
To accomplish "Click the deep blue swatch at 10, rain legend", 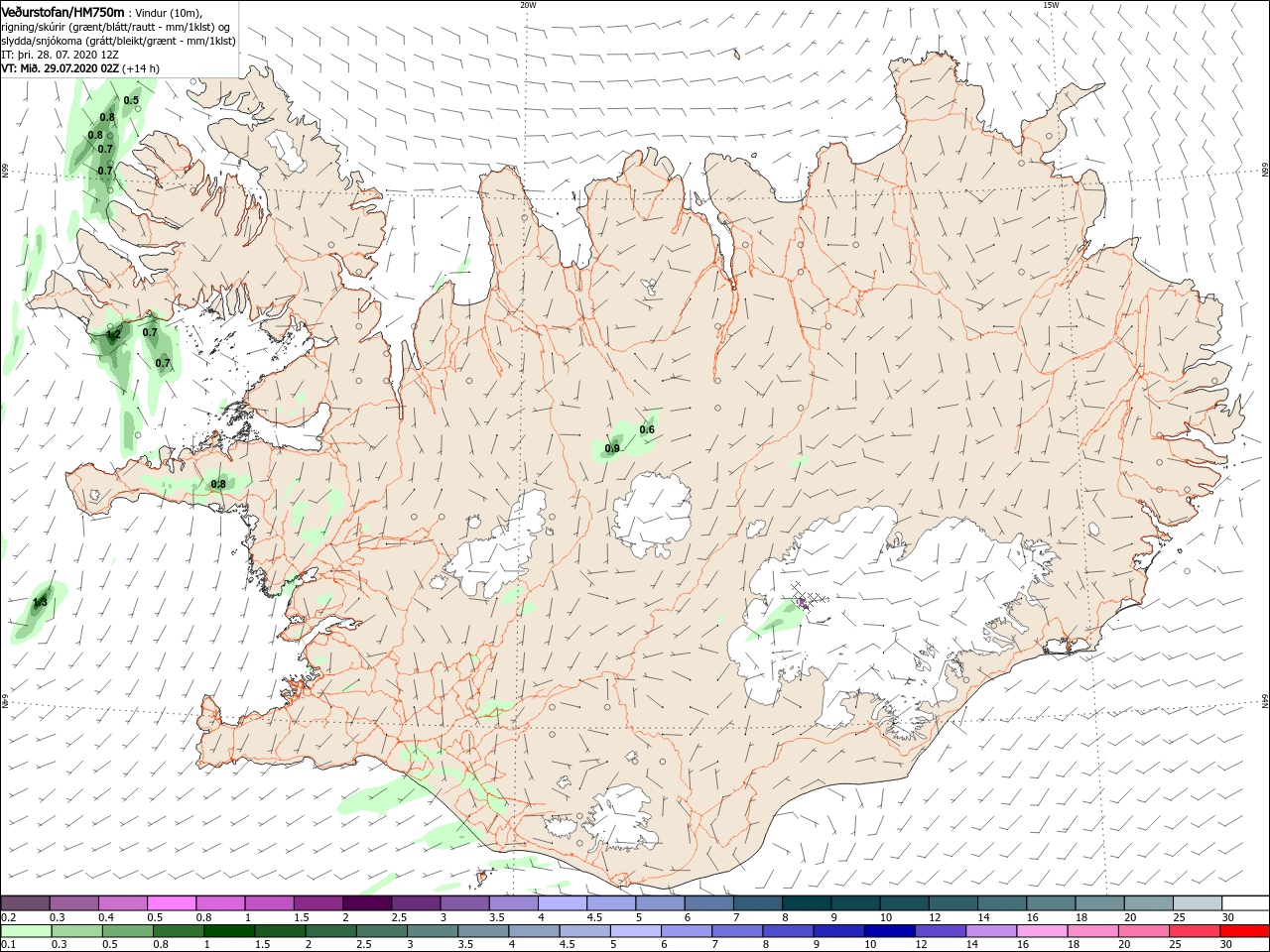I will [889, 931].
